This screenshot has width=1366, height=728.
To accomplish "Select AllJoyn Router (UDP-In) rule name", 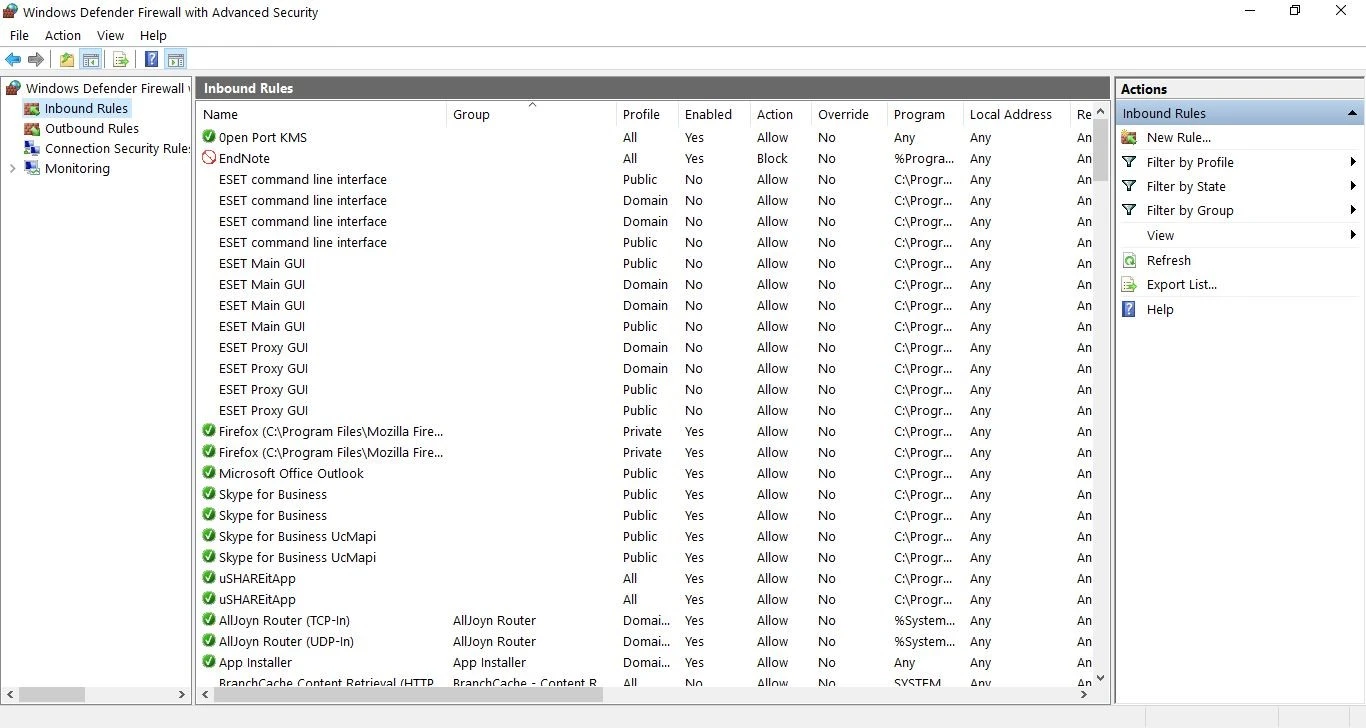I will pos(286,641).
